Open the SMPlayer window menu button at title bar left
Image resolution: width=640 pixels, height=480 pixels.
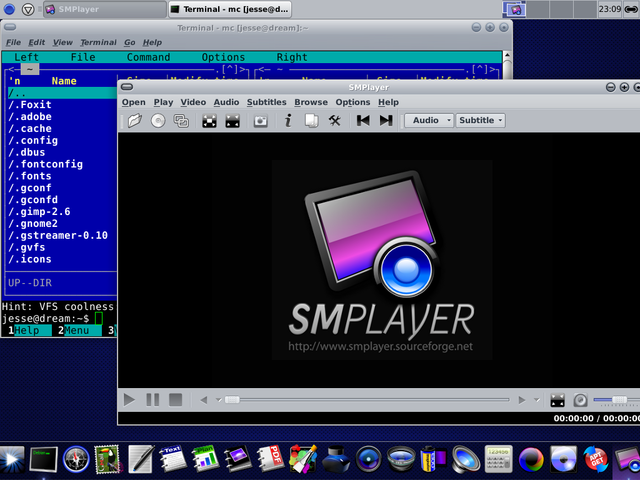point(127,87)
